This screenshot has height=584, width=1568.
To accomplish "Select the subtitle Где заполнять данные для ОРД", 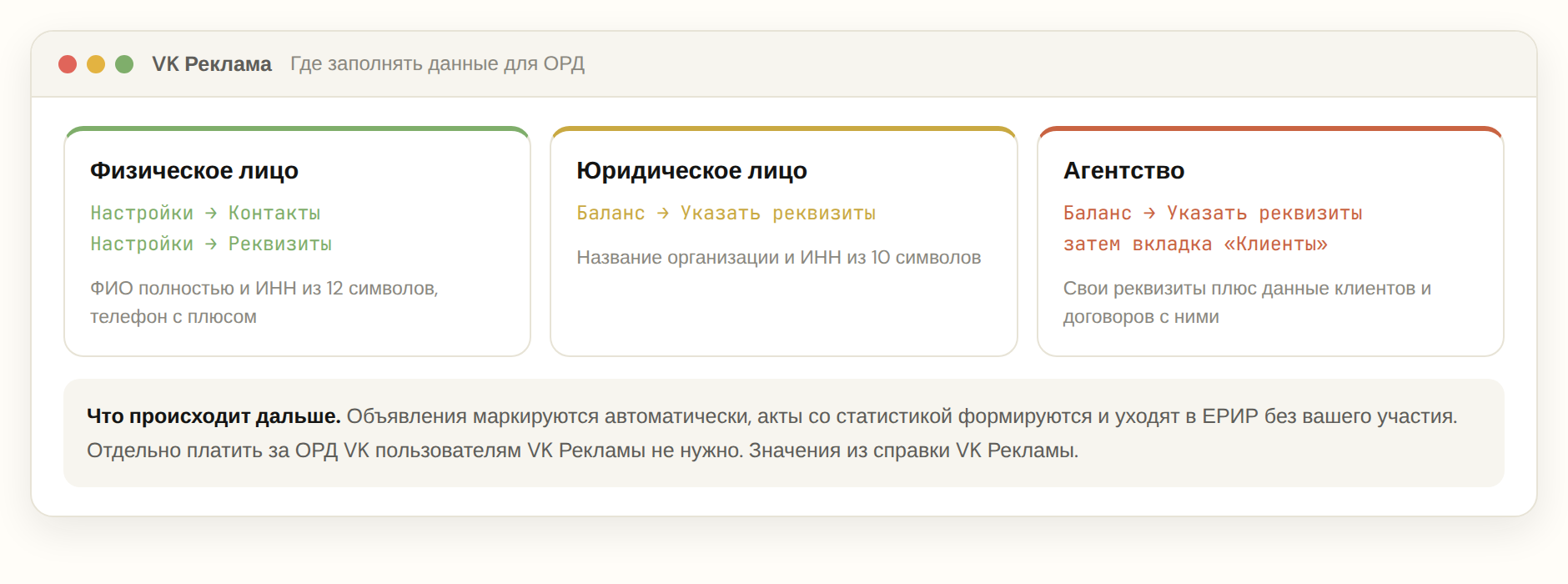I will point(437,64).
